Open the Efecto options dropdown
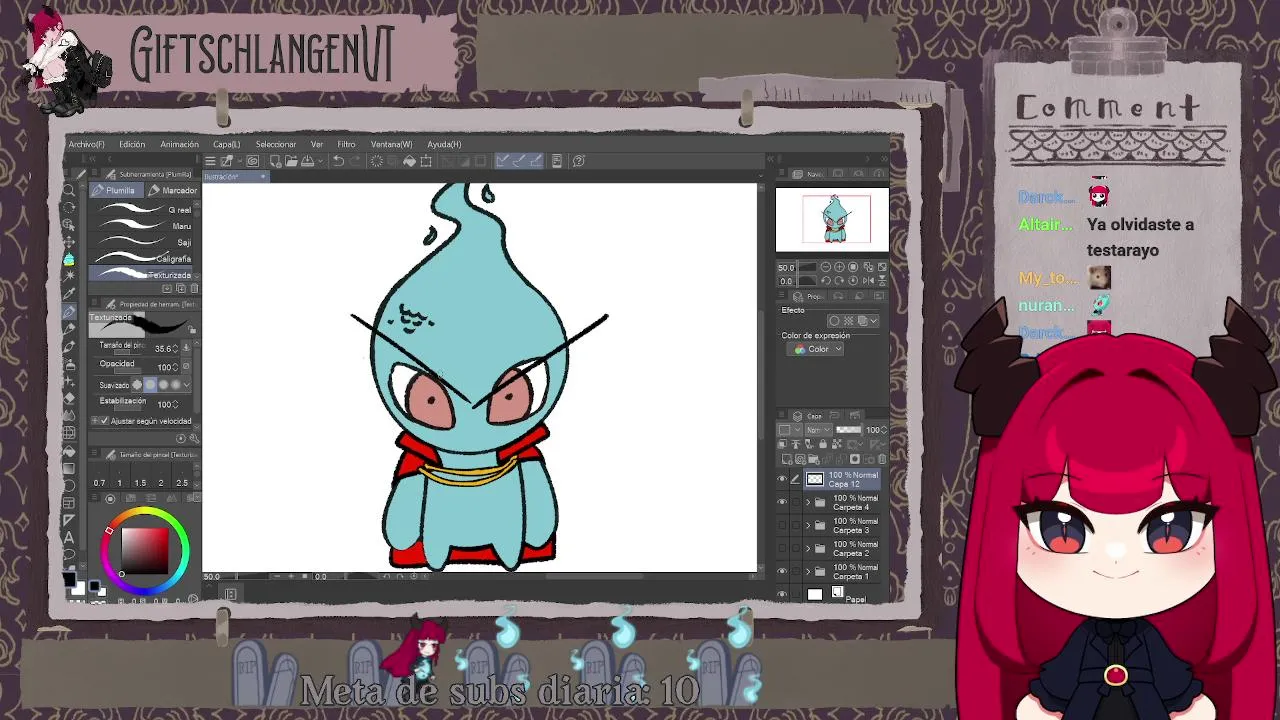 (x=874, y=321)
